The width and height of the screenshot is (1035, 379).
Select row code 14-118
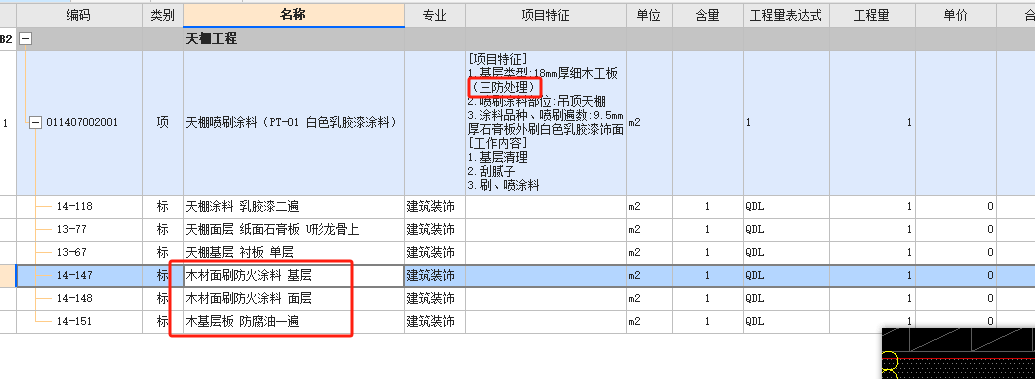click(x=75, y=207)
